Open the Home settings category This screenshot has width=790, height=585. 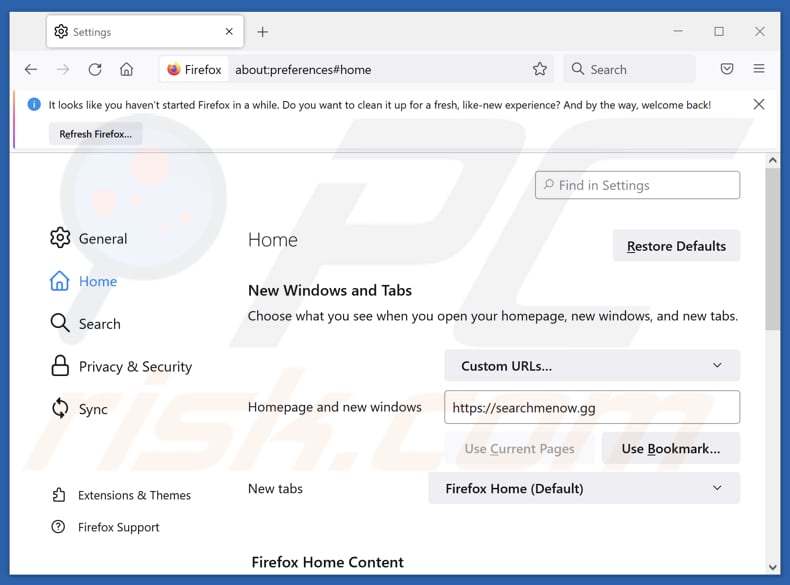point(83,281)
